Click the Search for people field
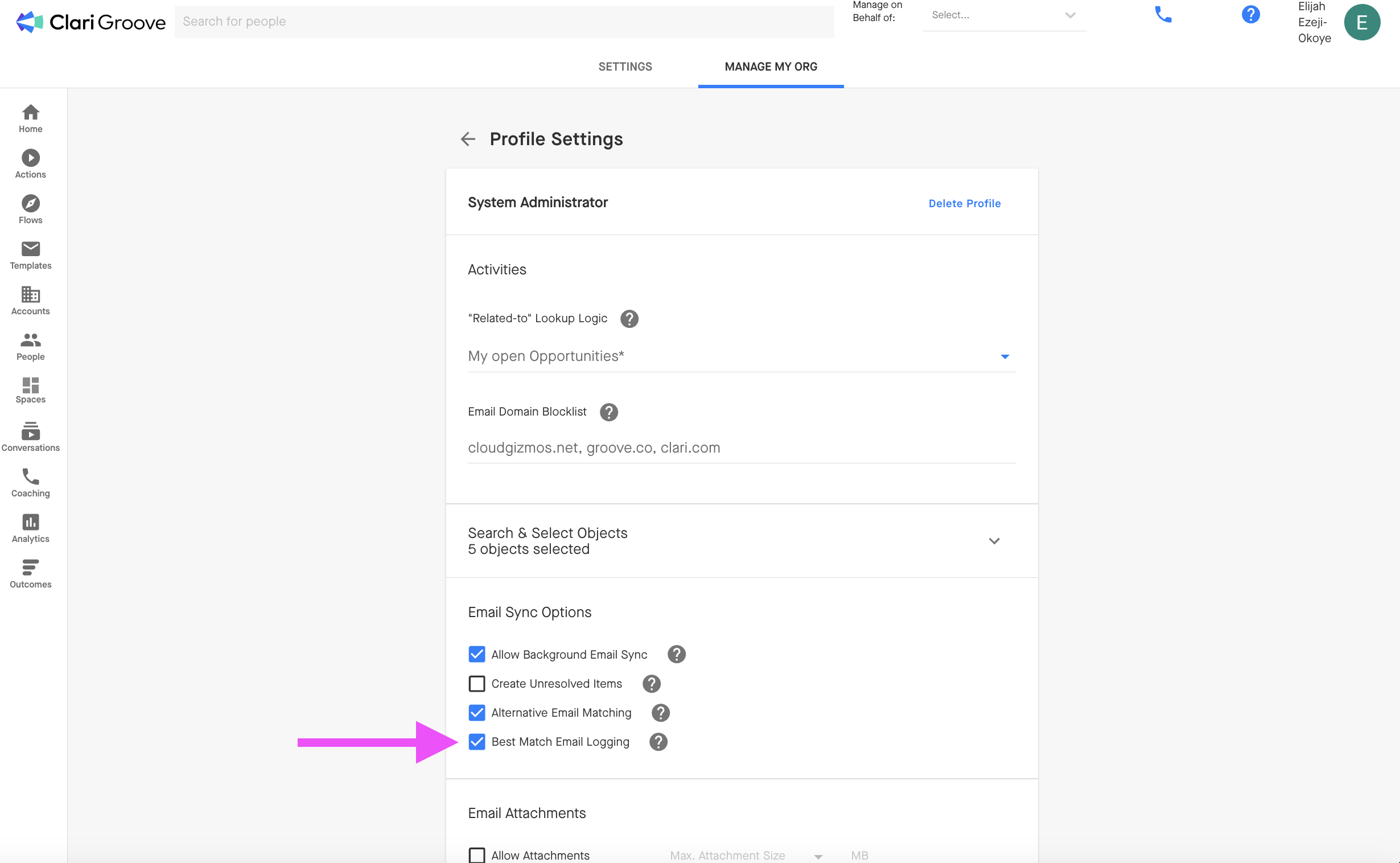 [x=504, y=22]
